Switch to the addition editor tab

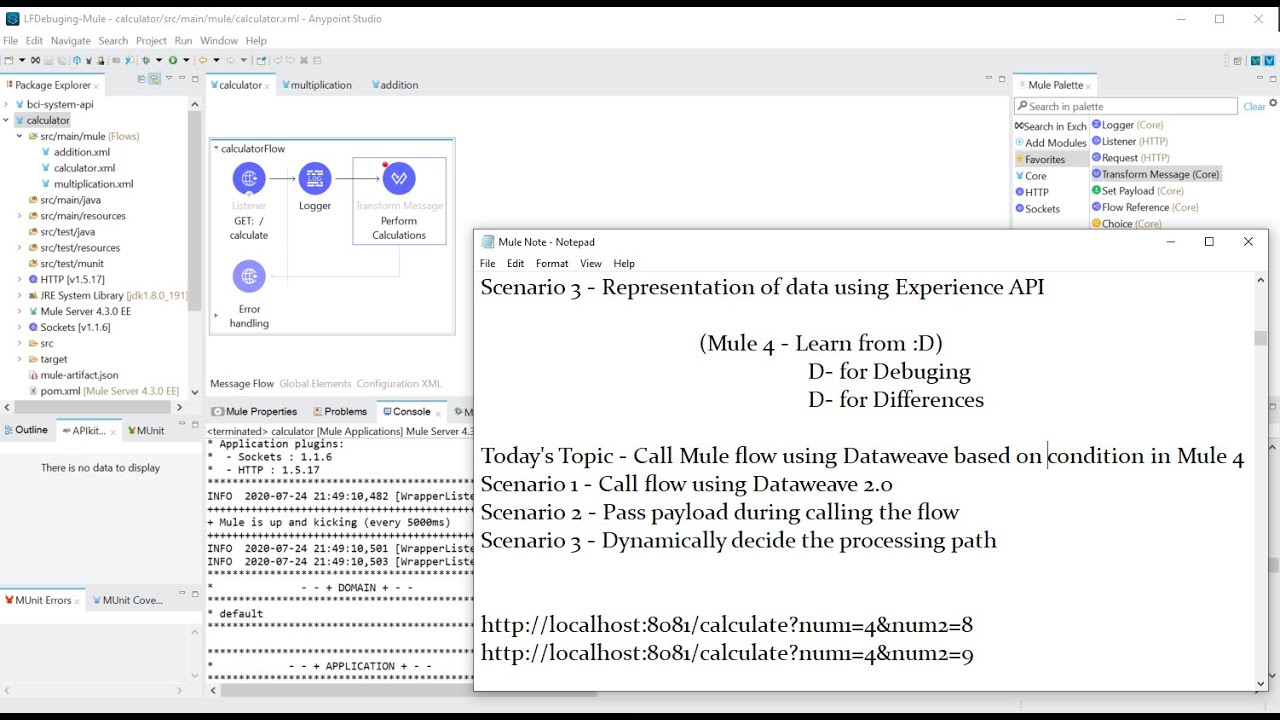pyautogui.click(x=395, y=85)
